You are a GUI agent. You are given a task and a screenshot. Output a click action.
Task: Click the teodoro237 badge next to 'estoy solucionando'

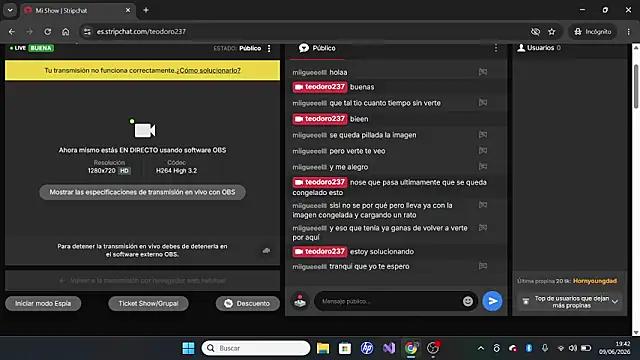pos(320,251)
